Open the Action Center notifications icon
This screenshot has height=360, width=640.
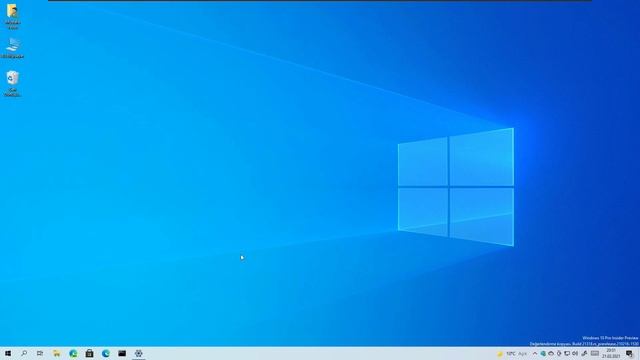click(629, 353)
